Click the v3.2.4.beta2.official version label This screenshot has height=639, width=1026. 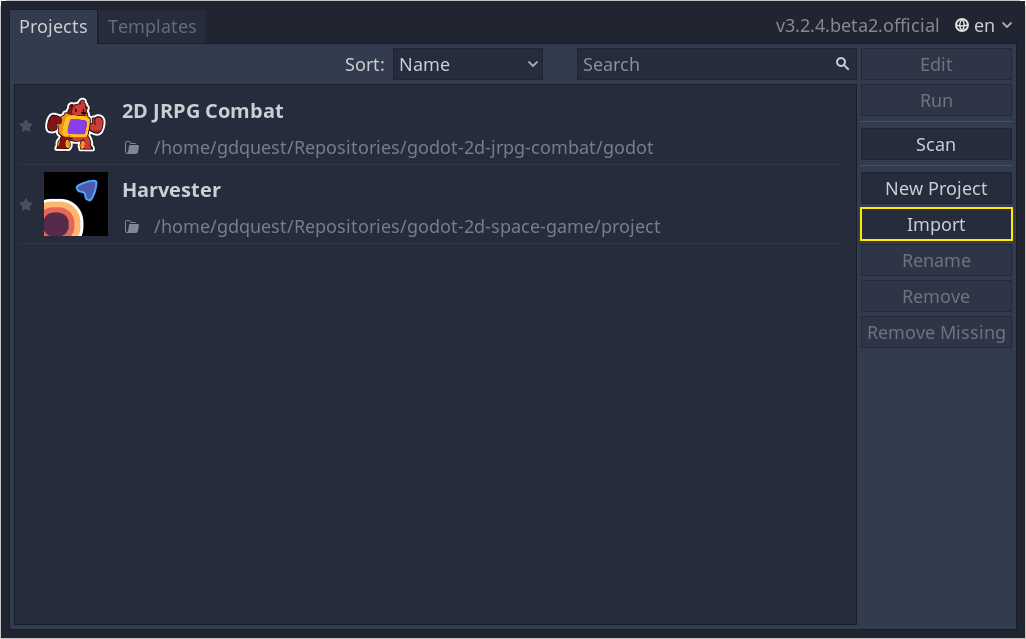pyautogui.click(x=857, y=26)
